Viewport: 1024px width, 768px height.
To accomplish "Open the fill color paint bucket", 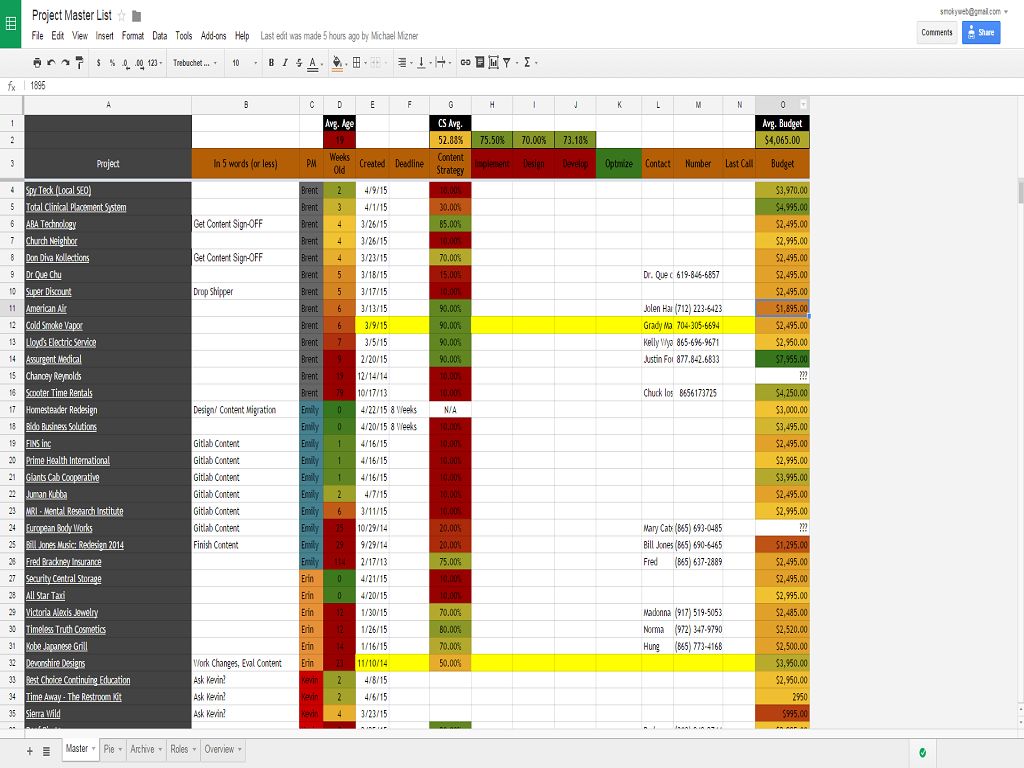I will [x=338, y=63].
